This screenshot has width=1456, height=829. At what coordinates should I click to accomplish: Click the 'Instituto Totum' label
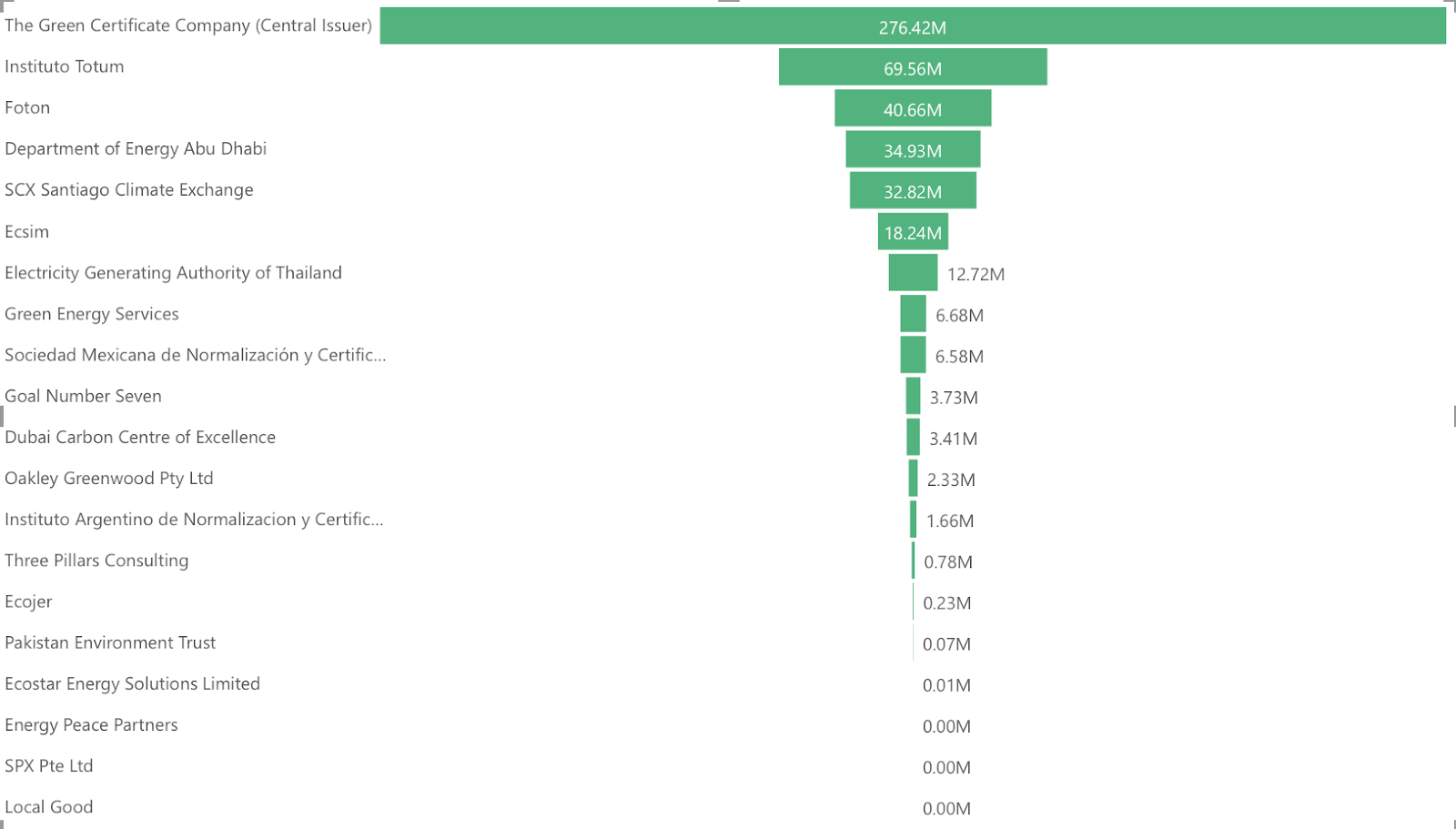[65, 66]
